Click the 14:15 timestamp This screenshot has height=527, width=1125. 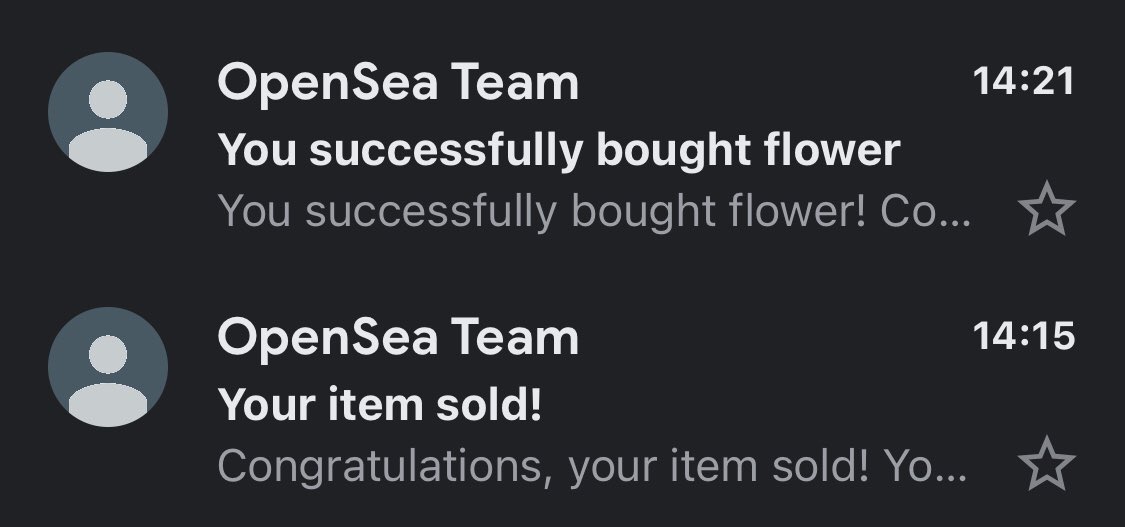pyautogui.click(x=1023, y=336)
